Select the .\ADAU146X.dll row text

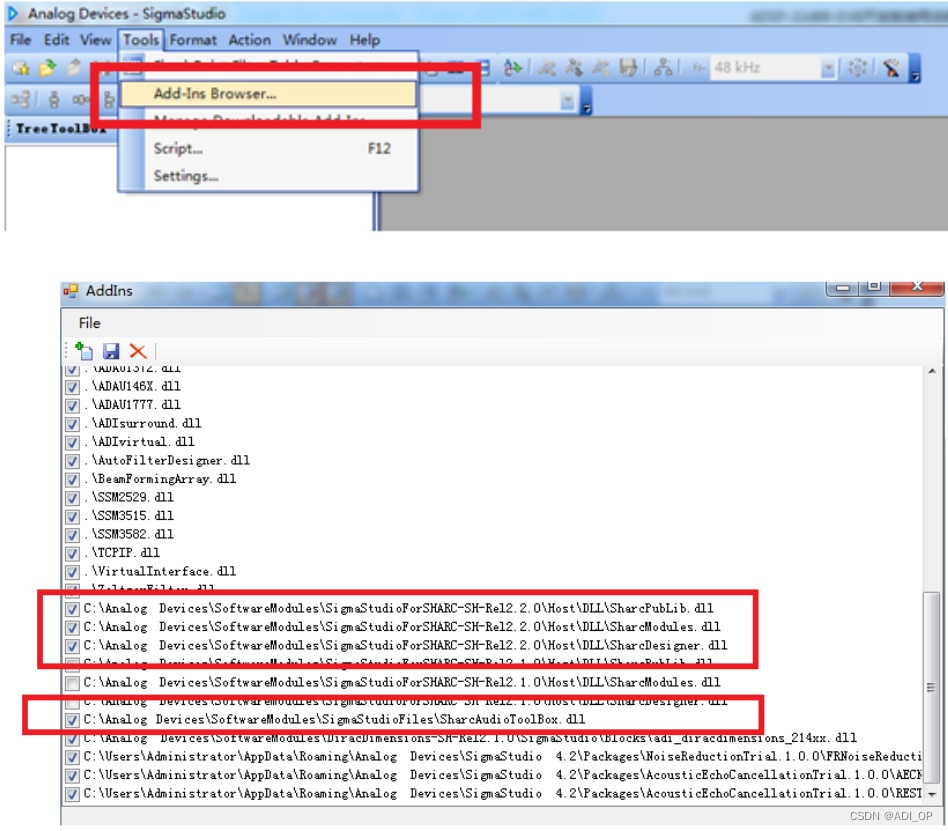point(132,387)
